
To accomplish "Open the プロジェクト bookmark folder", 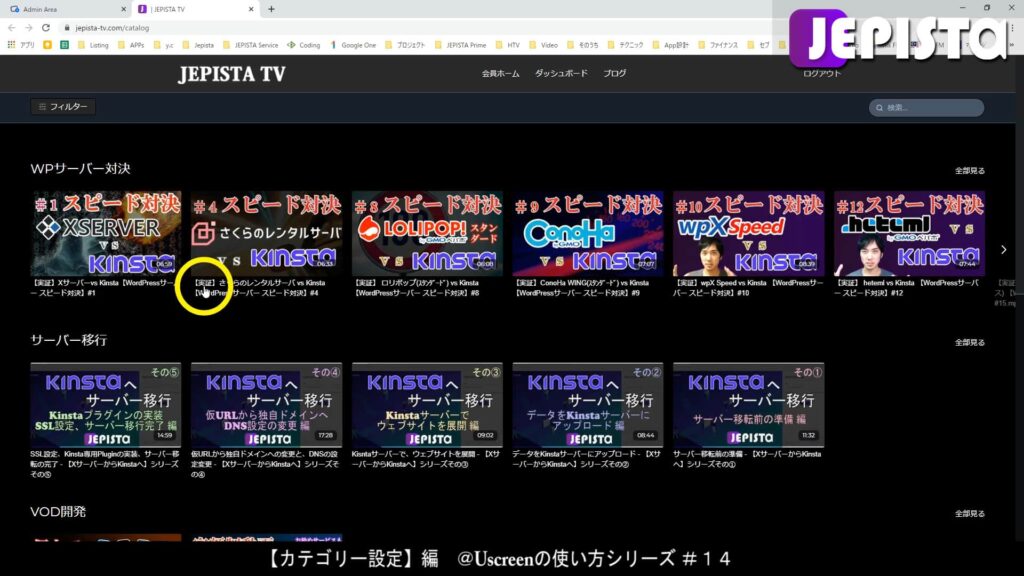I will (x=406, y=45).
